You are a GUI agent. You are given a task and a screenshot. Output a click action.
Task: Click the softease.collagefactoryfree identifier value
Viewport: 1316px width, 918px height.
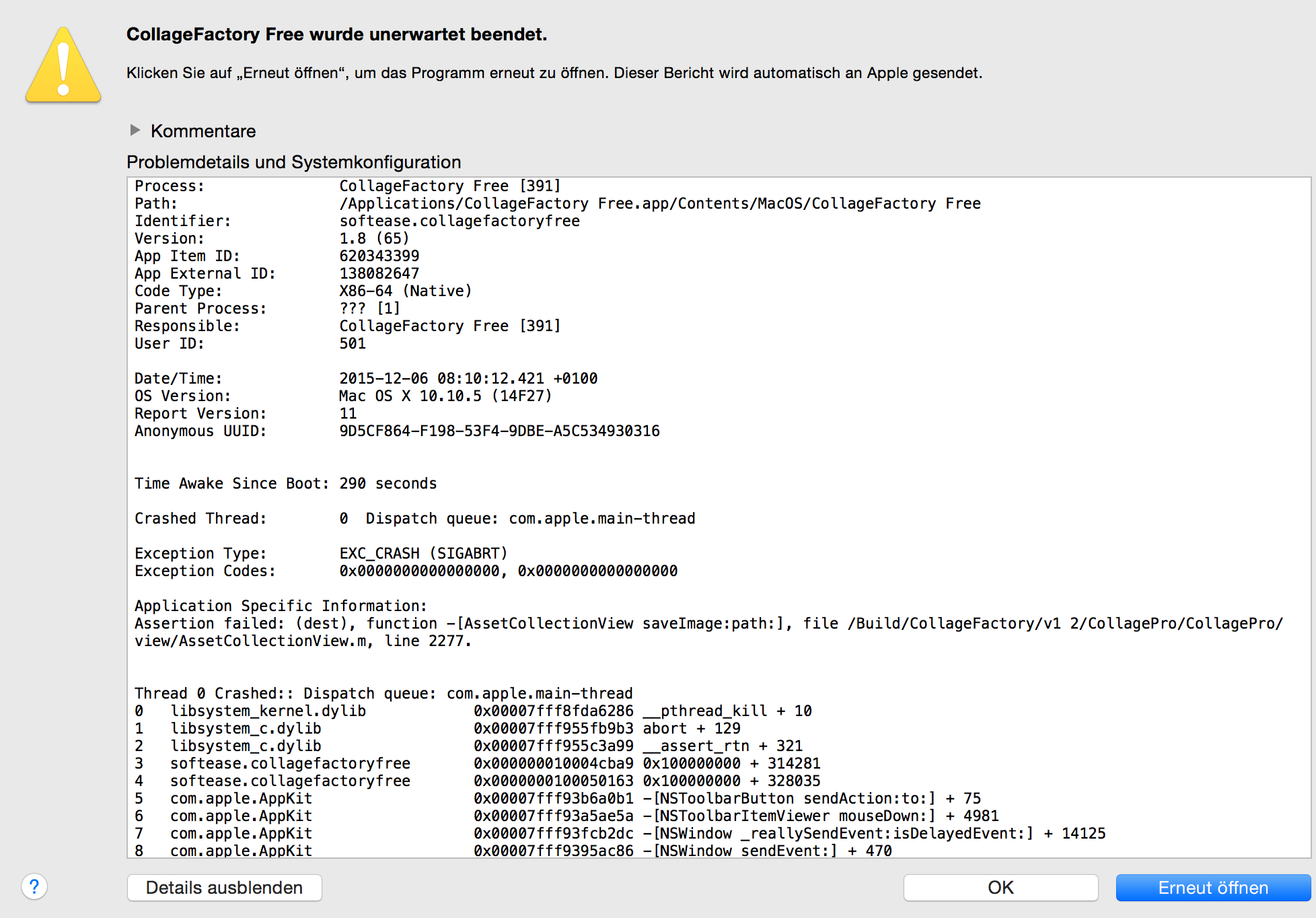point(460,221)
